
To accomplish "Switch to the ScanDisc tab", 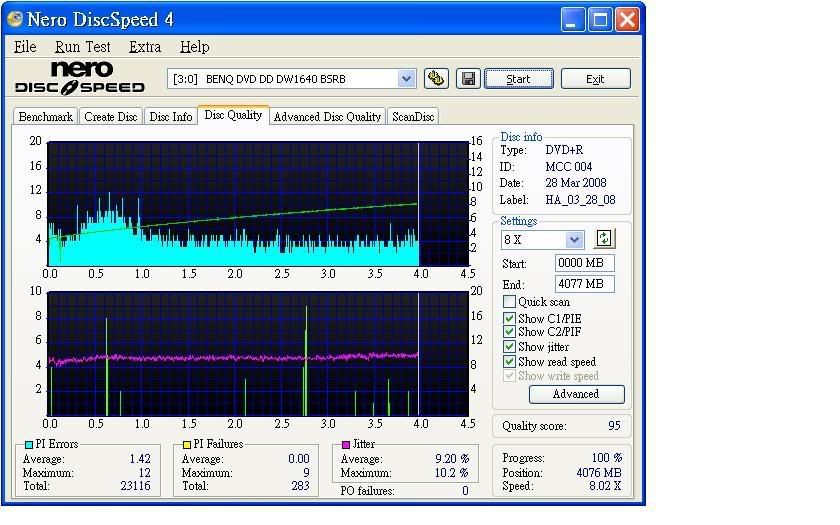I will pos(413,117).
